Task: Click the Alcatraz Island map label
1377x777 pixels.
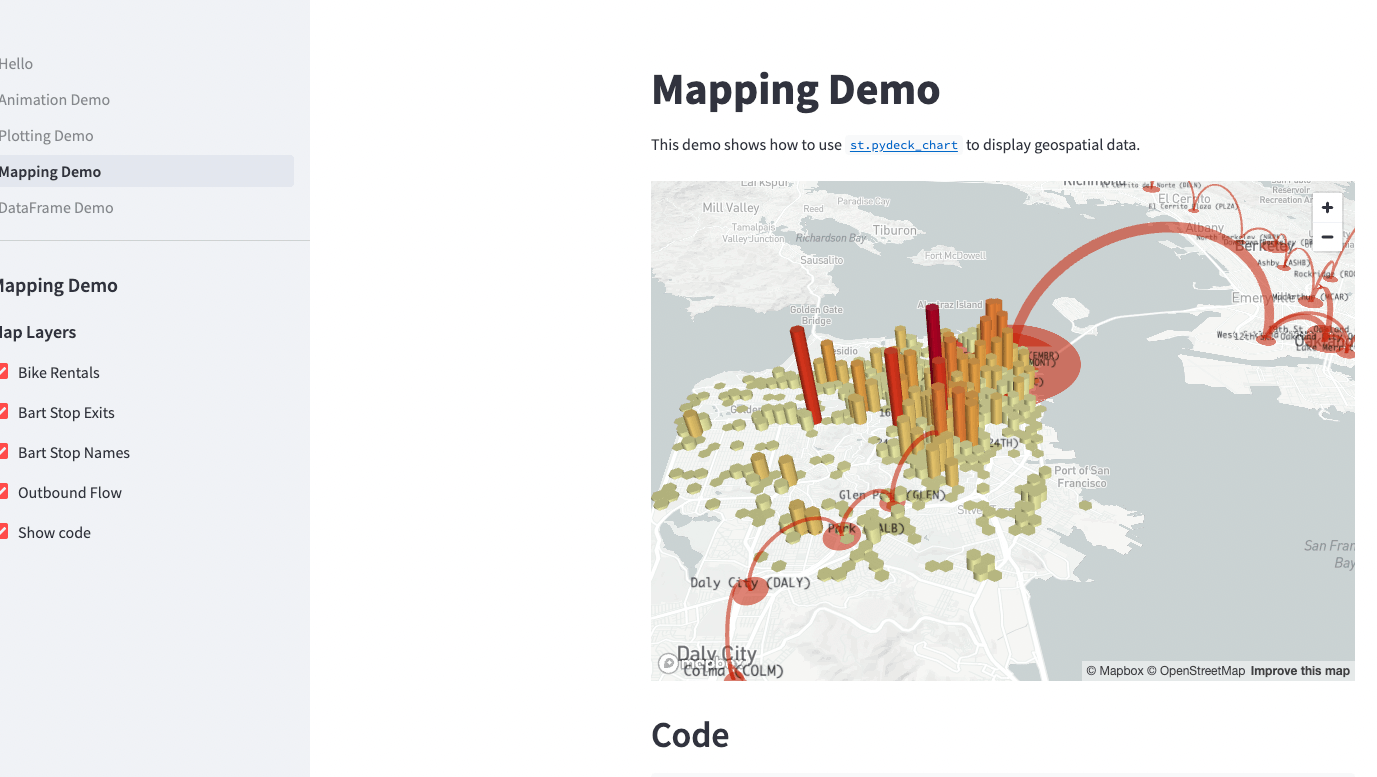Action: [951, 304]
